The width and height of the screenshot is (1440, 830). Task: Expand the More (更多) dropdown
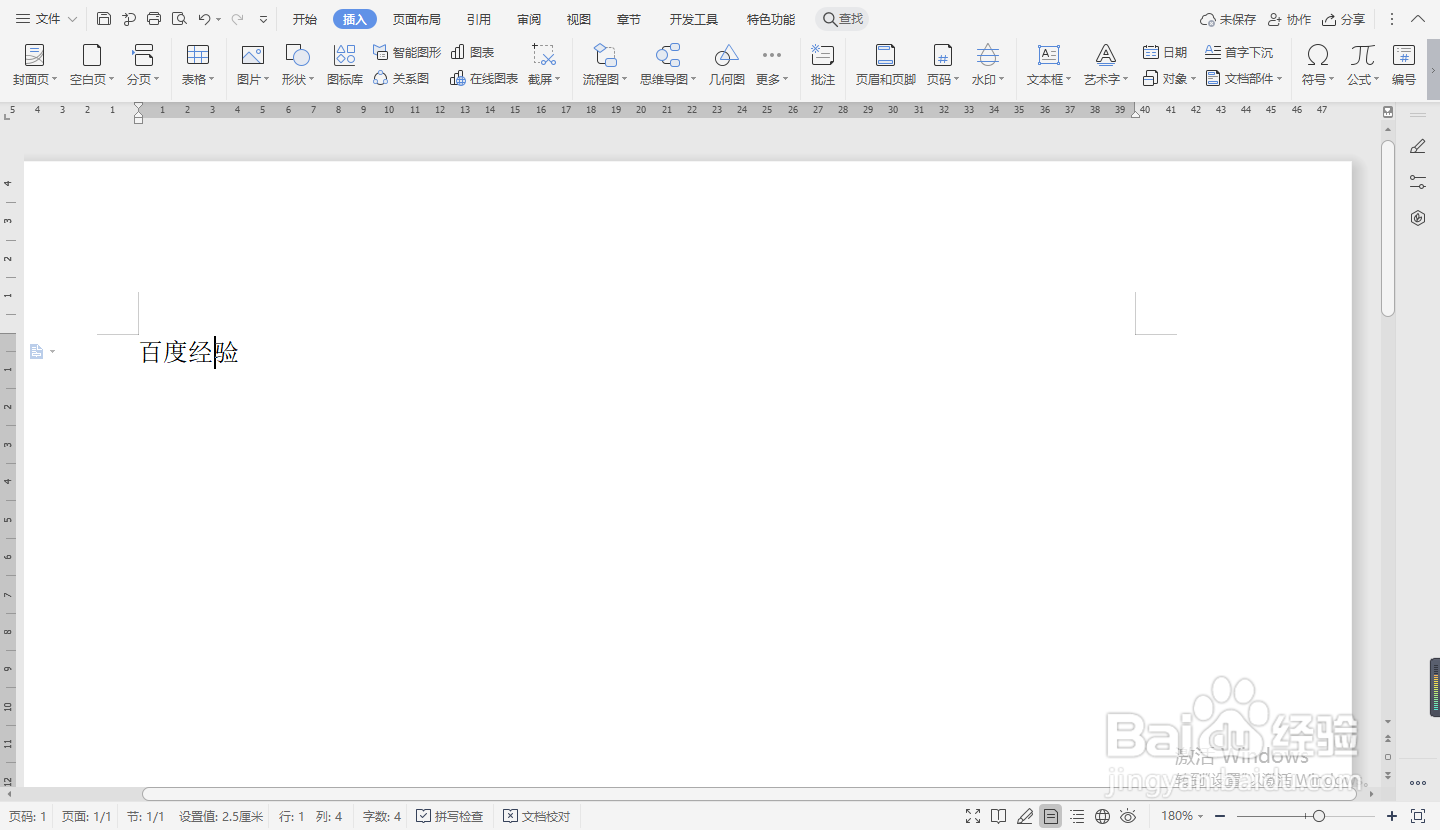tap(772, 65)
